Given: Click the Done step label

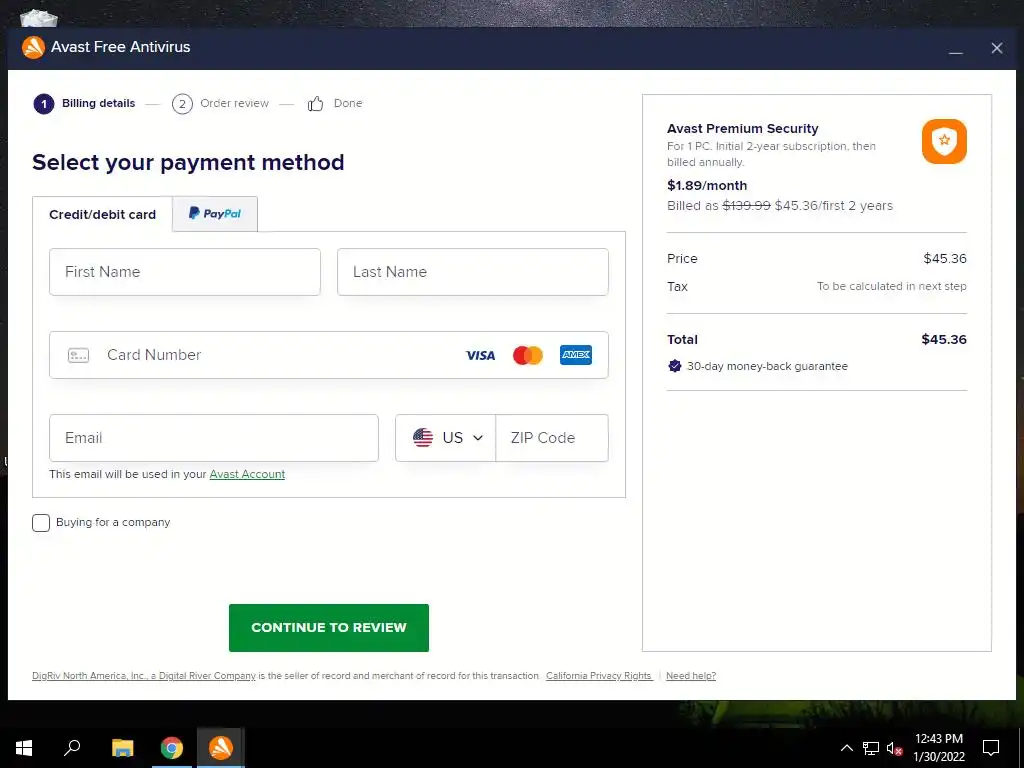Looking at the screenshot, I should 348,103.
